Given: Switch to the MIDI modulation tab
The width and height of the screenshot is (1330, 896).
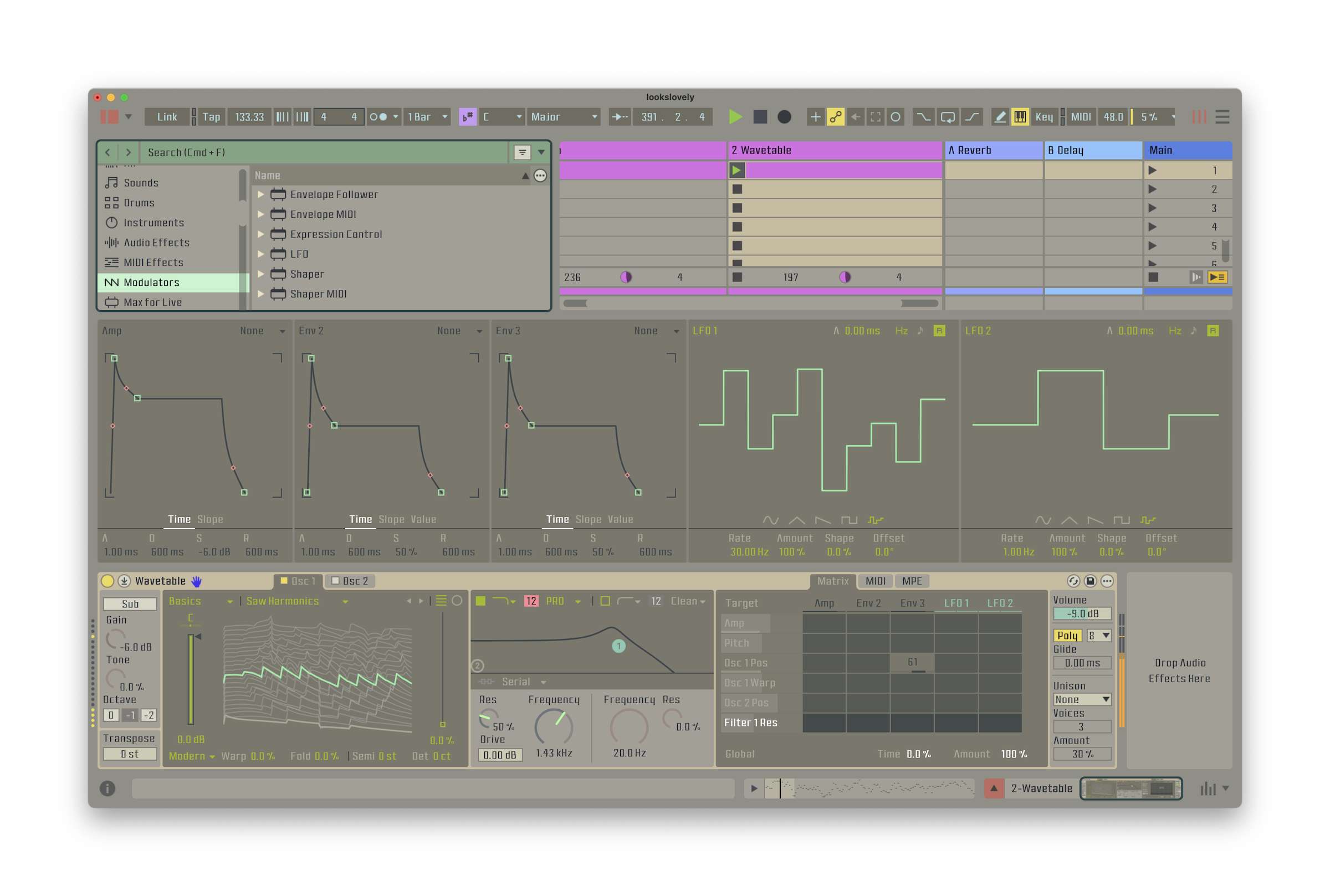Looking at the screenshot, I should coord(874,581).
